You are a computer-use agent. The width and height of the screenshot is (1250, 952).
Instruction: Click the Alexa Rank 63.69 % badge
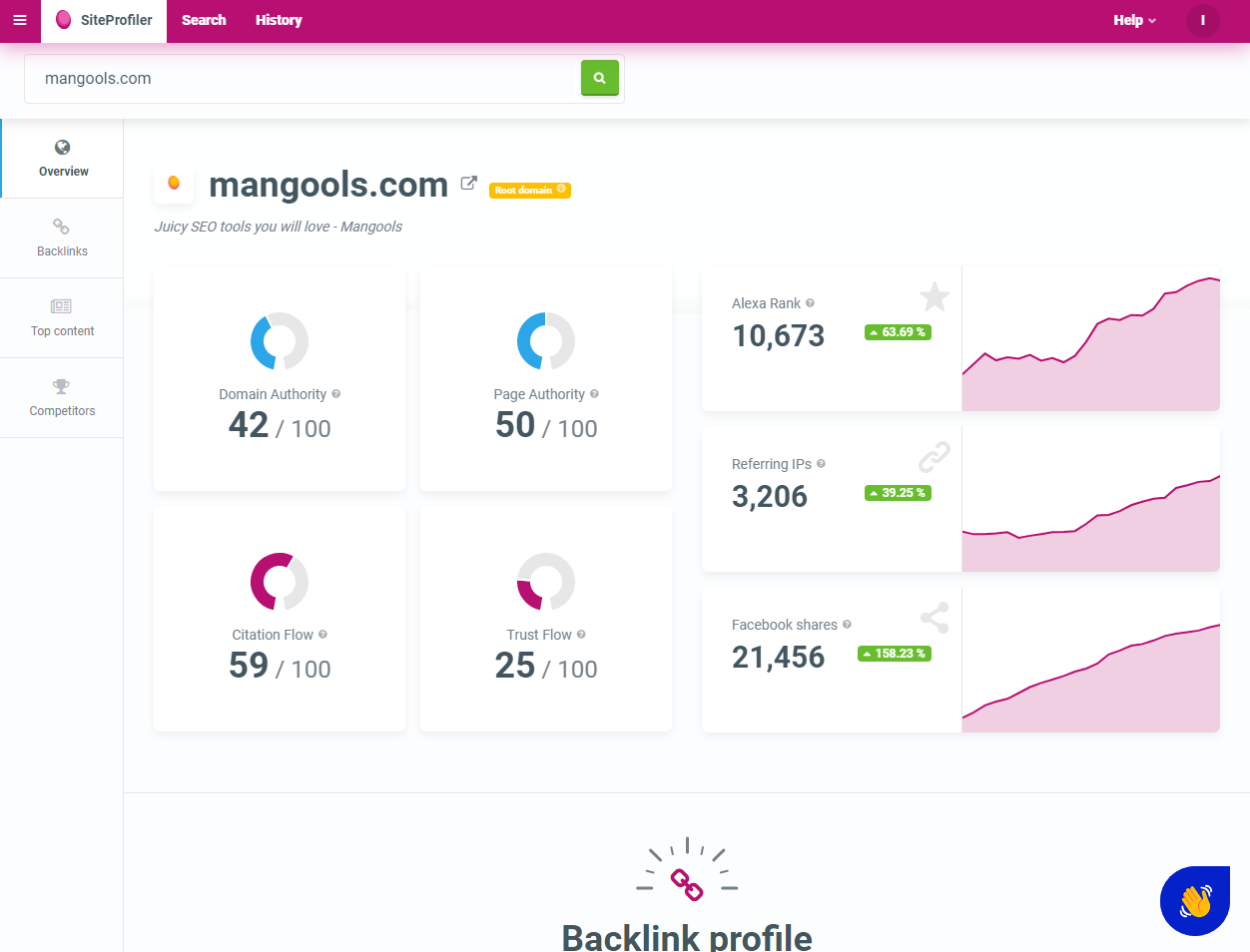[x=899, y=332]
